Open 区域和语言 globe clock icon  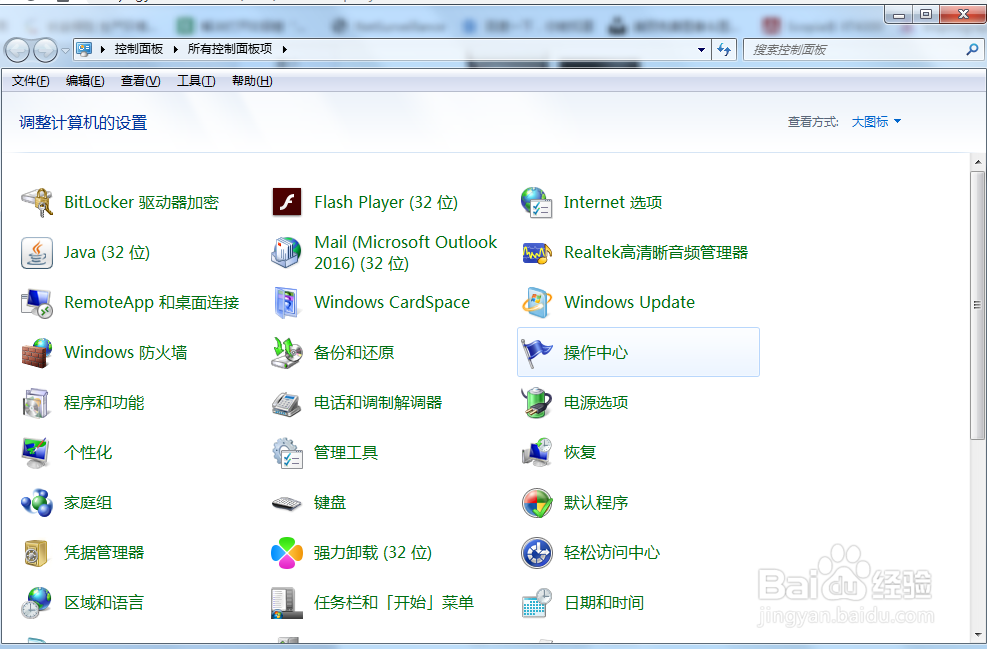(x=37, y=603)
